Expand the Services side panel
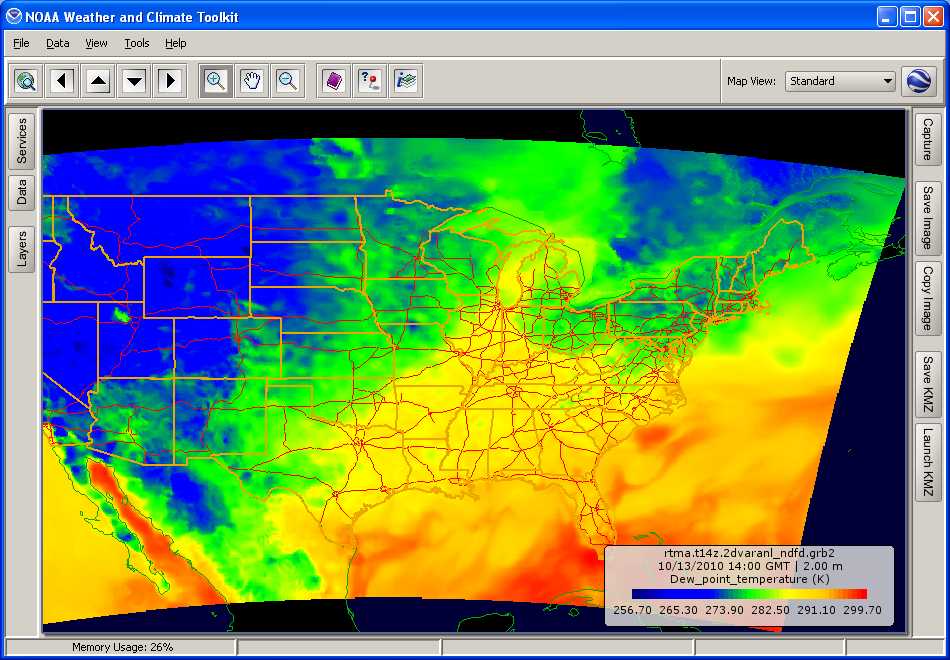Screen dimensions: 950x660 tap(22, 142)
